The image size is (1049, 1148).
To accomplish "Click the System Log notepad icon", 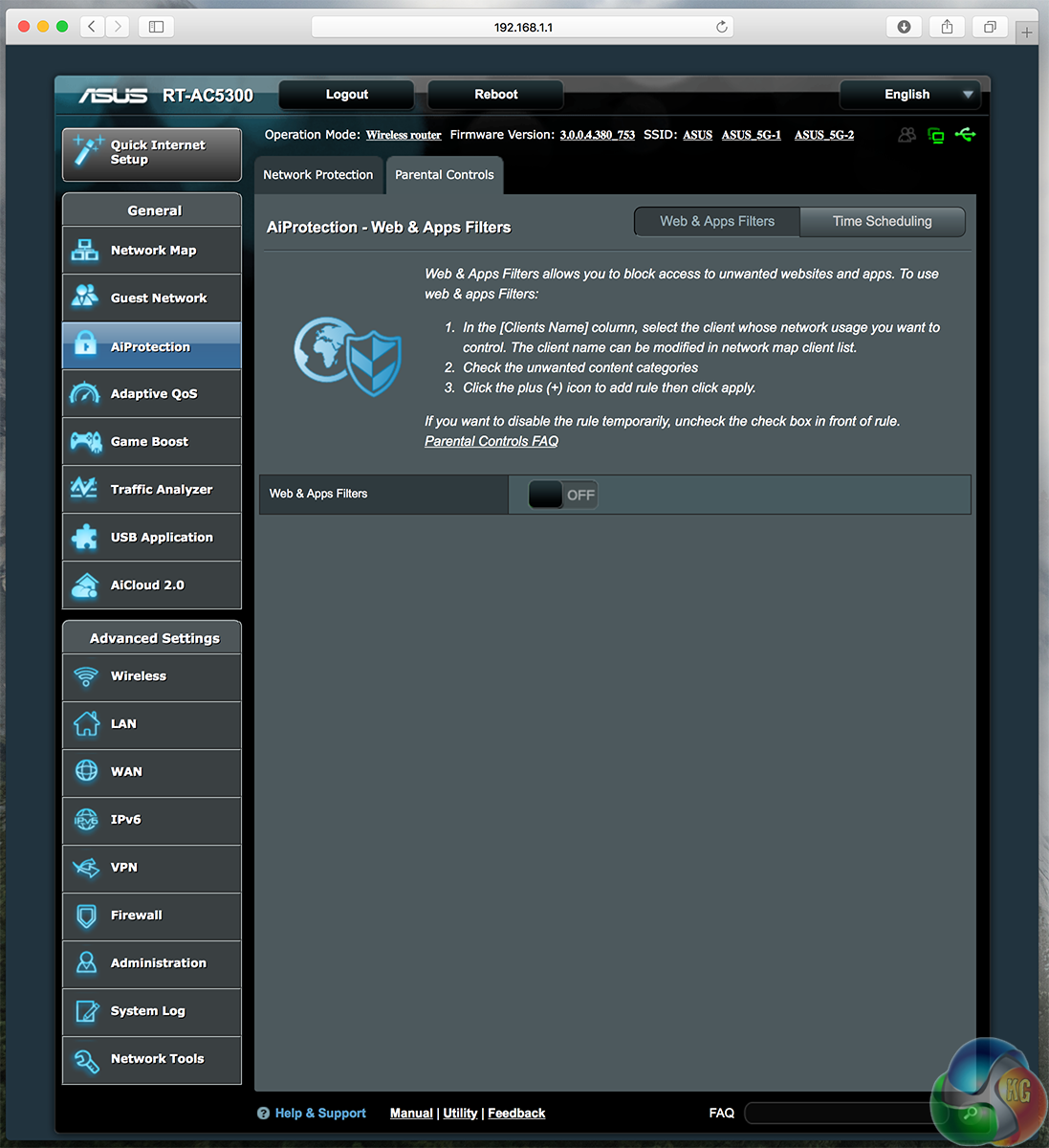I will point(87,1010).
